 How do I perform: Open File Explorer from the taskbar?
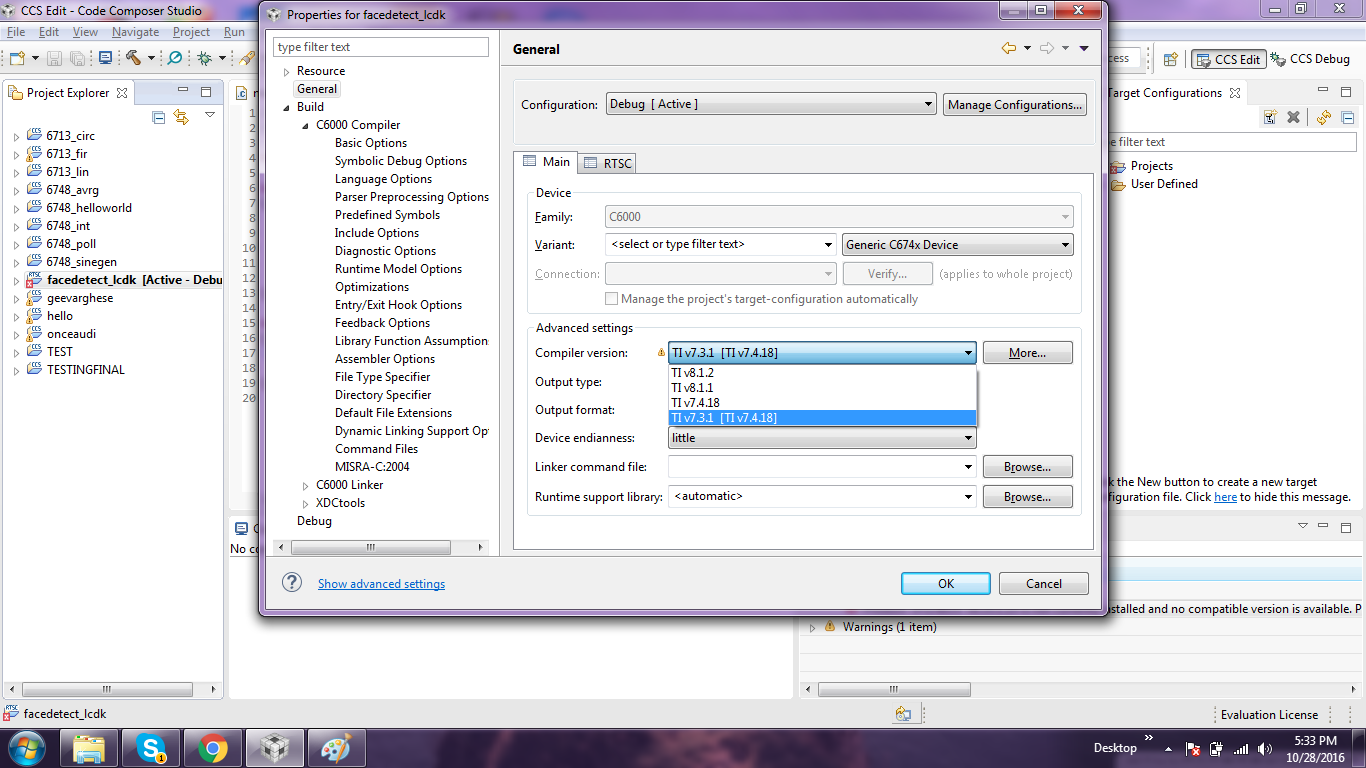(x=89, y=747)
